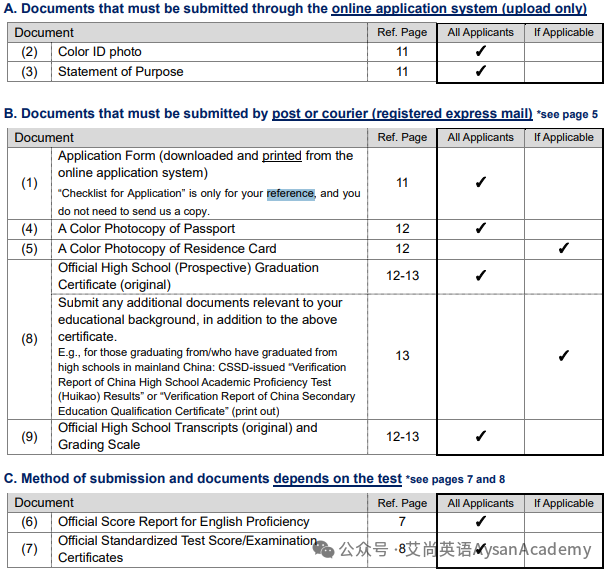Click ref page '12' in Residence Card row
This screenshot has width=609, height=573.
[x=402, y=249]
